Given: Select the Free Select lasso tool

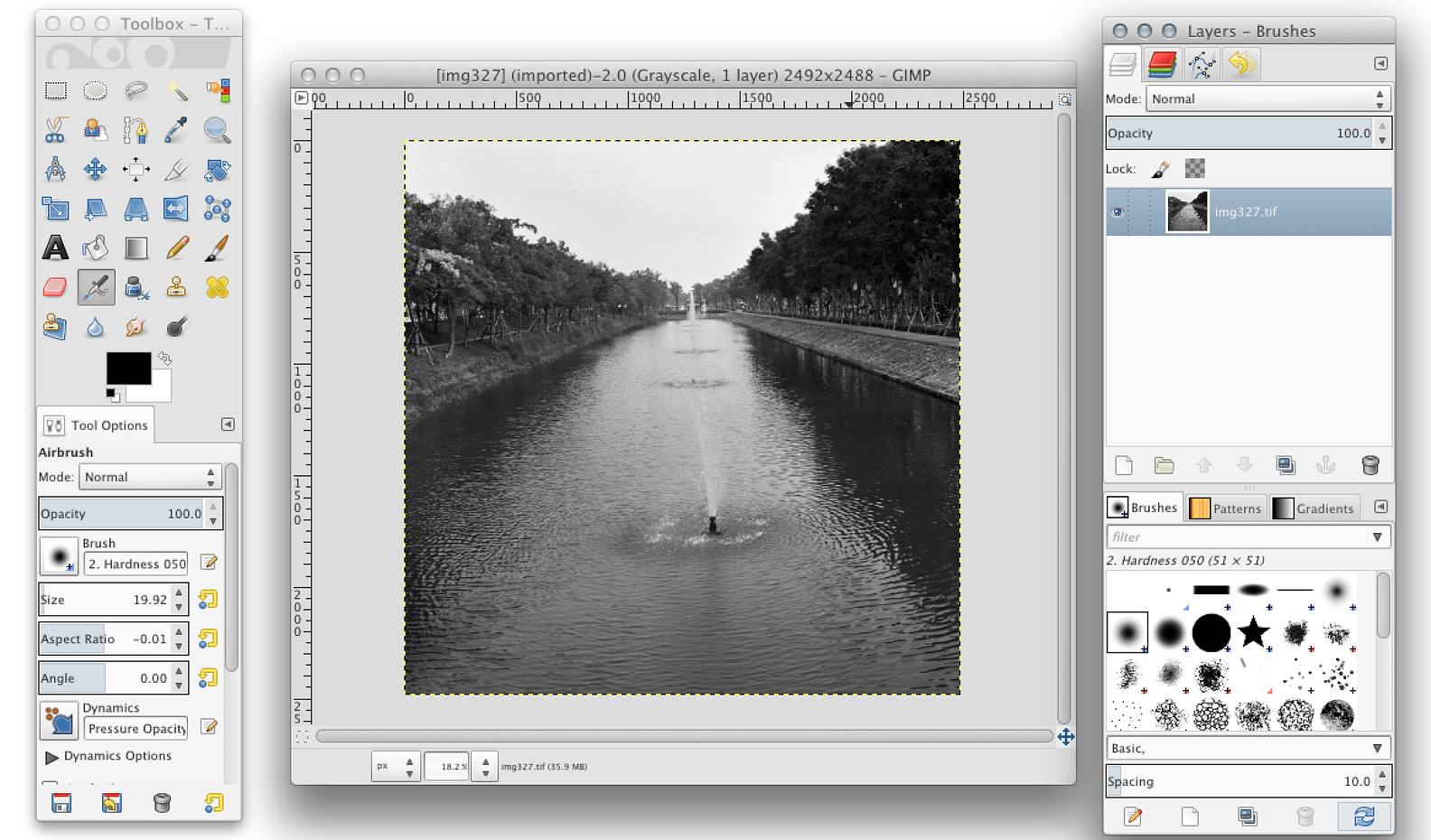Looking at the screenshot, I should [x=136, y=90].
